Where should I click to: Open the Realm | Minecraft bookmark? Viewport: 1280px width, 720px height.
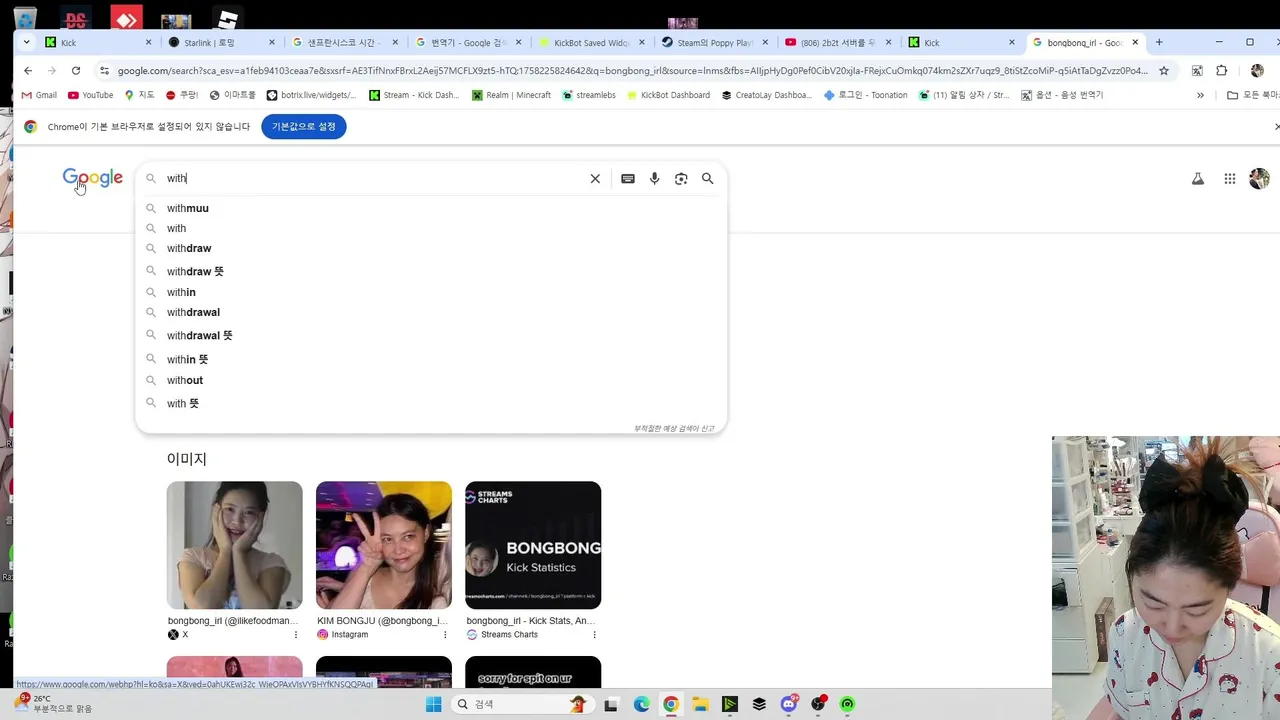(511, 95)
